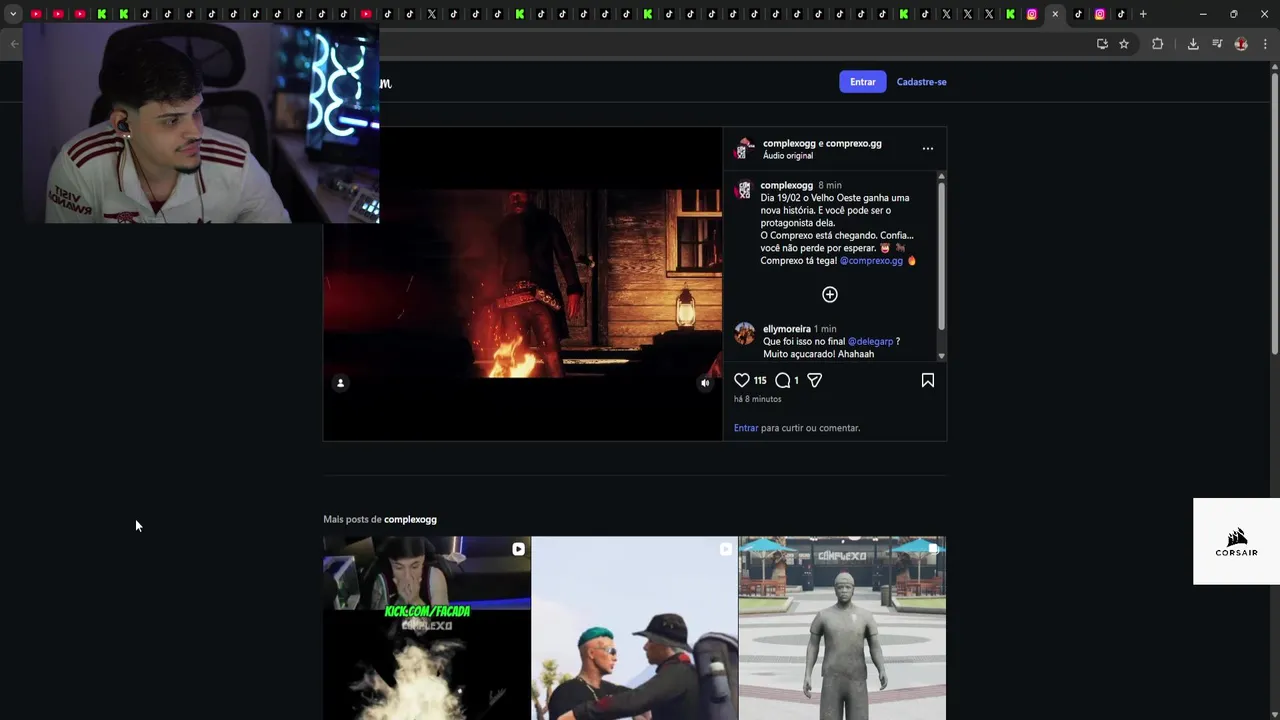1280x720 pixels.
Task: Open the ellymoreira username link
Action: 787,329
